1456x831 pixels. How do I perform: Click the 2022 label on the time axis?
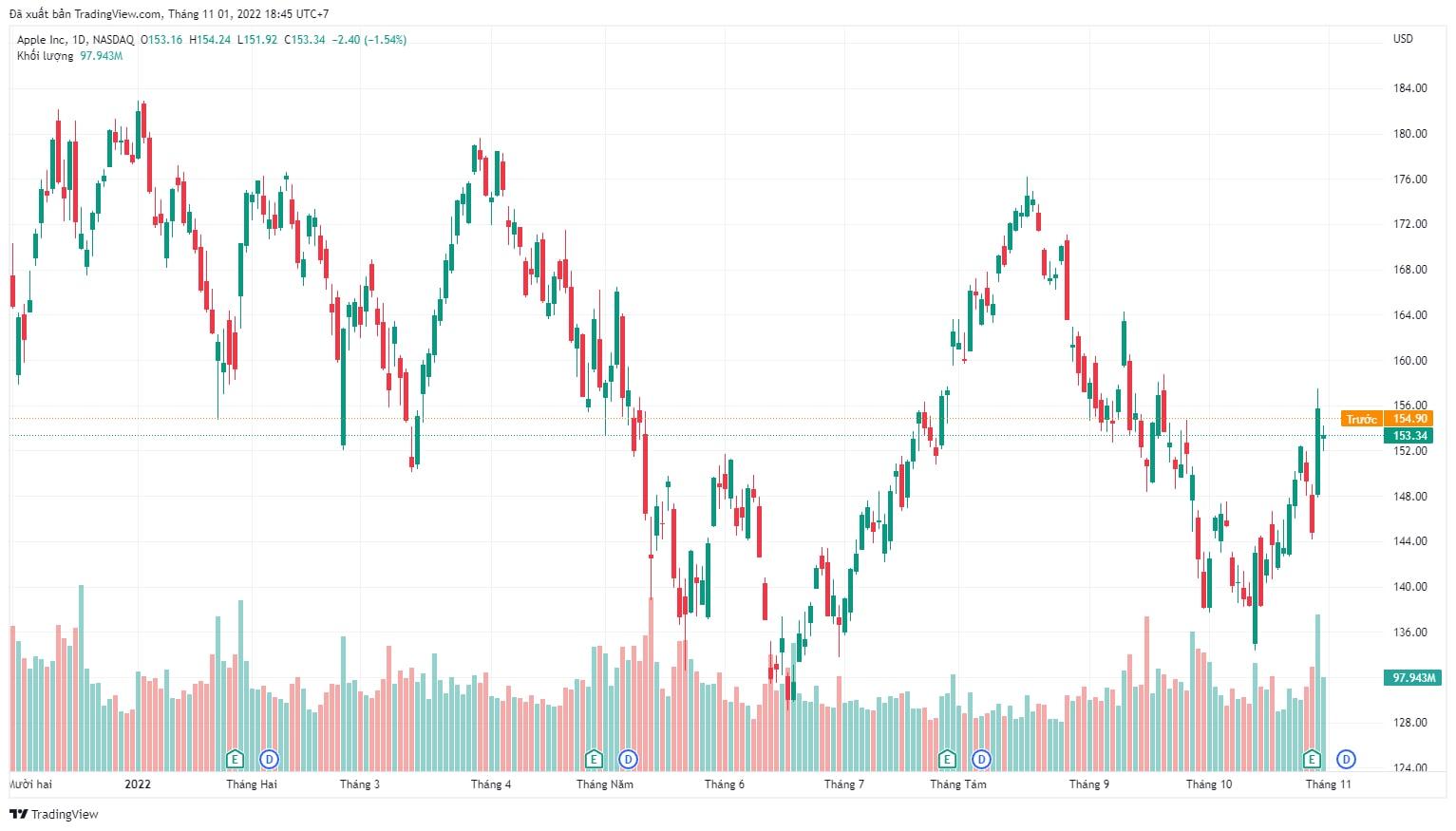pos(138,784)
